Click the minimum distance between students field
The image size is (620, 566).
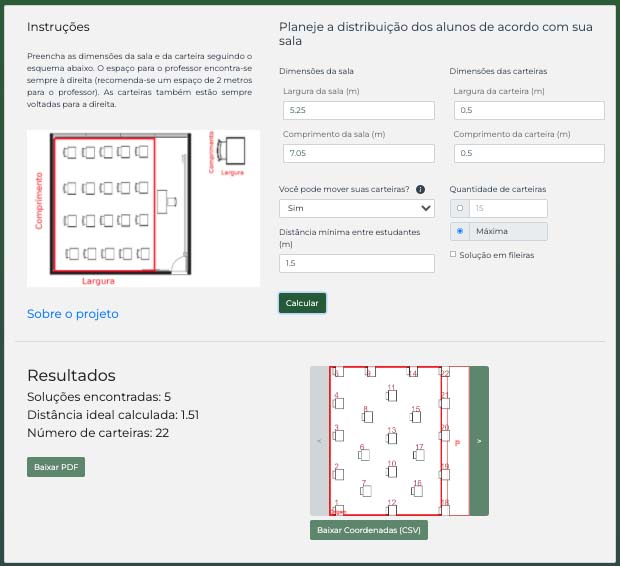coord(356,263)
